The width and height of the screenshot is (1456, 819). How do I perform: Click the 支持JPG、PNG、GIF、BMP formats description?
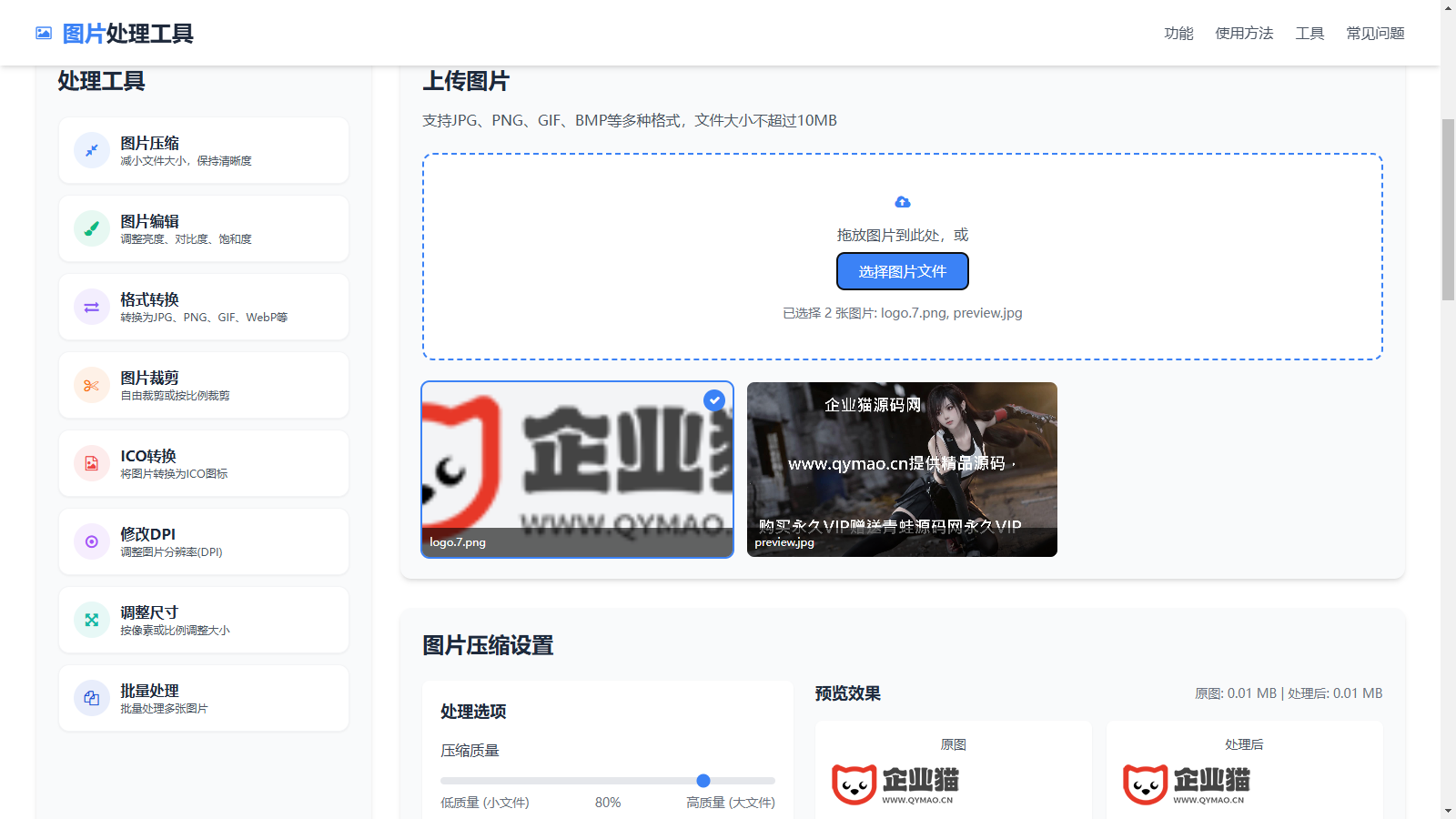(630, 120)
